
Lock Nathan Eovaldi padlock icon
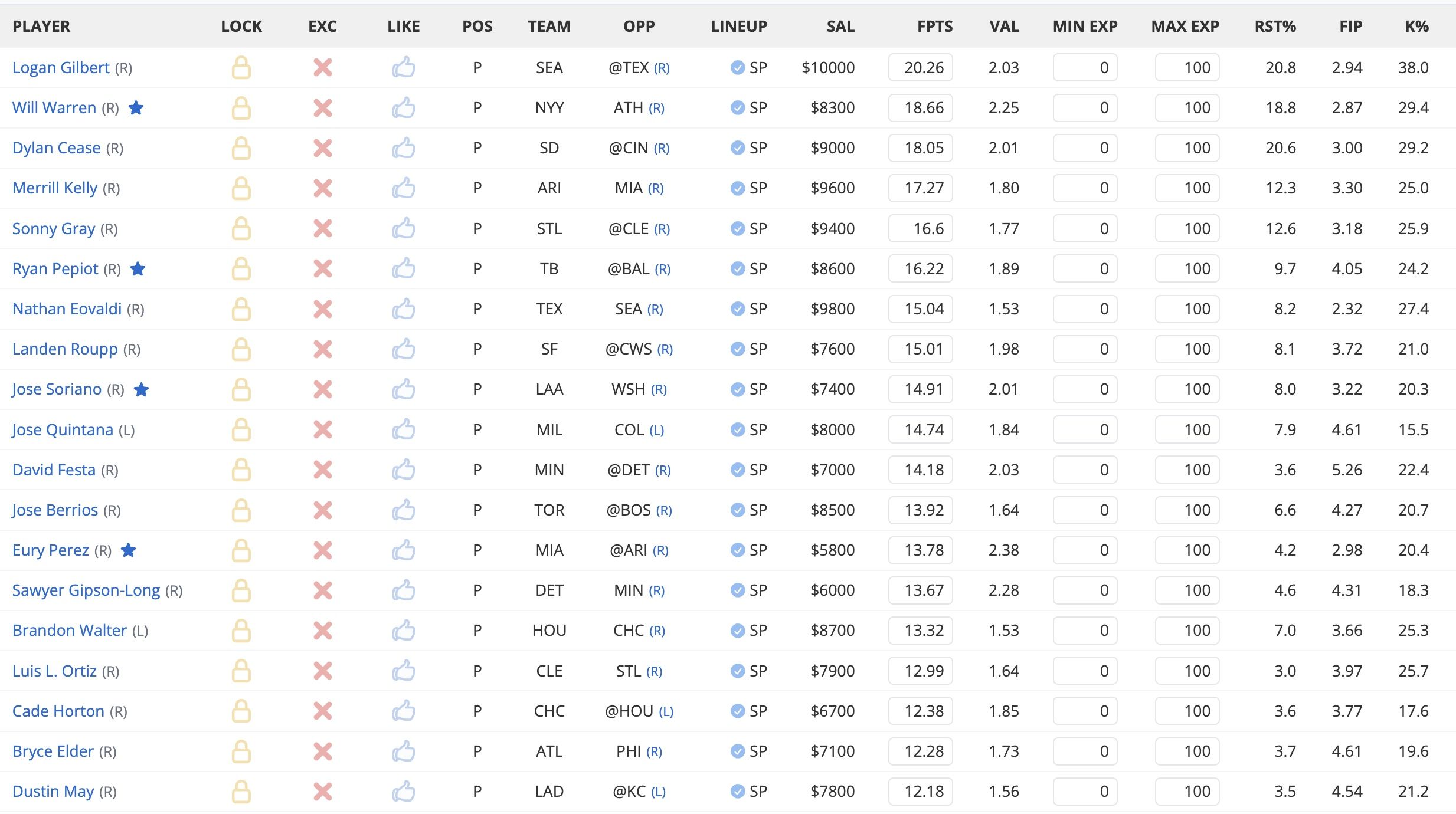click(x=241, y=309)
